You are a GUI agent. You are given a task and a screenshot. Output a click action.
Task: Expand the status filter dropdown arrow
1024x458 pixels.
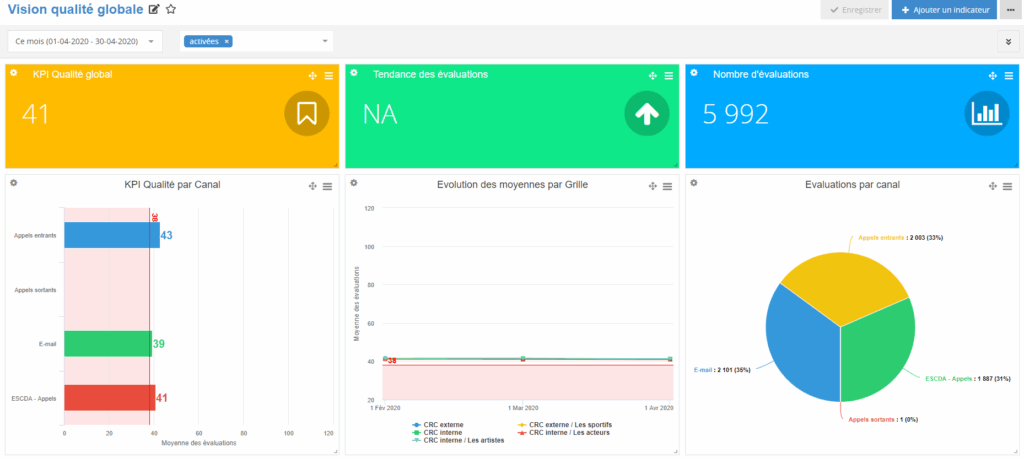325,41
